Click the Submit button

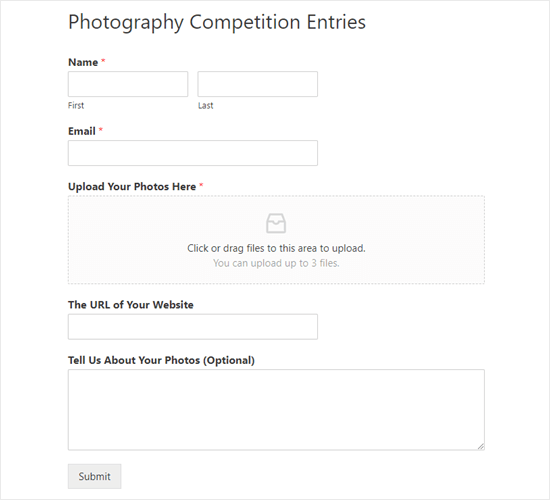coord(94,476)
